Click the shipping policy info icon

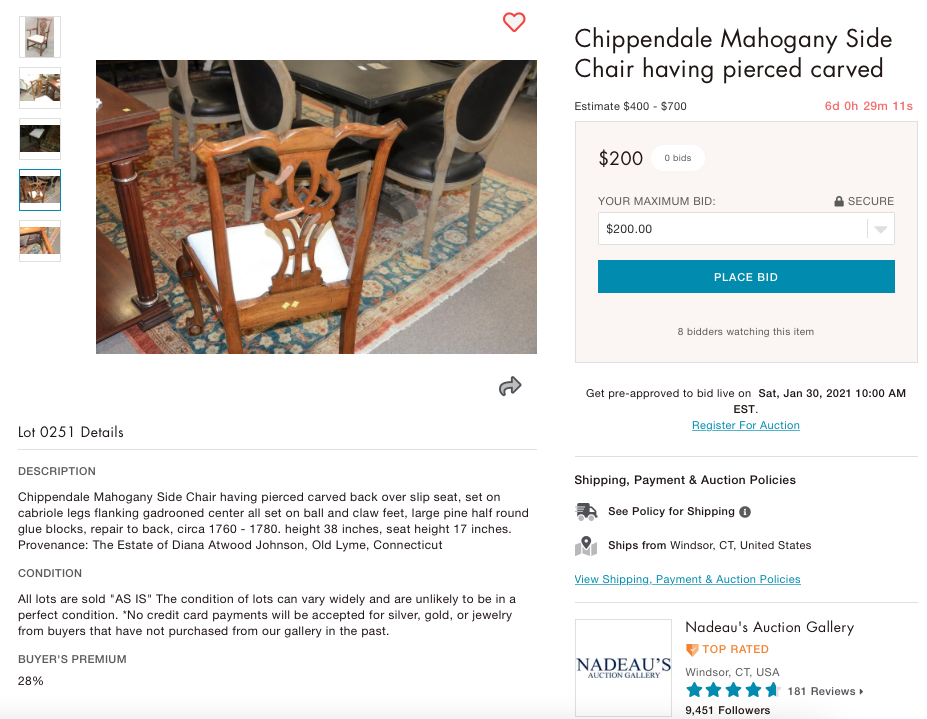[x=744, y=512]
